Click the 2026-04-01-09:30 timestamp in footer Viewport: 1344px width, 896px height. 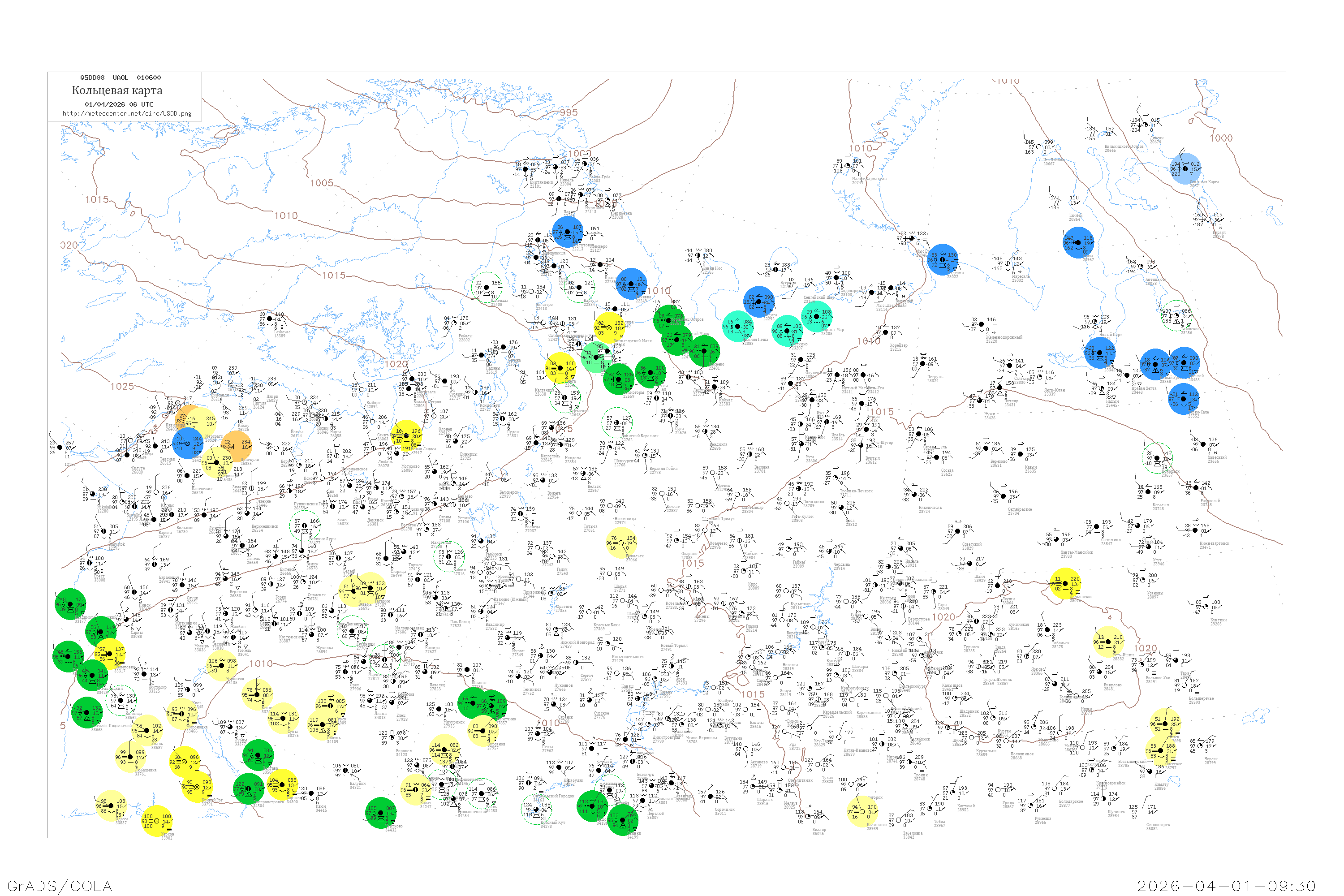point(1226,886)
